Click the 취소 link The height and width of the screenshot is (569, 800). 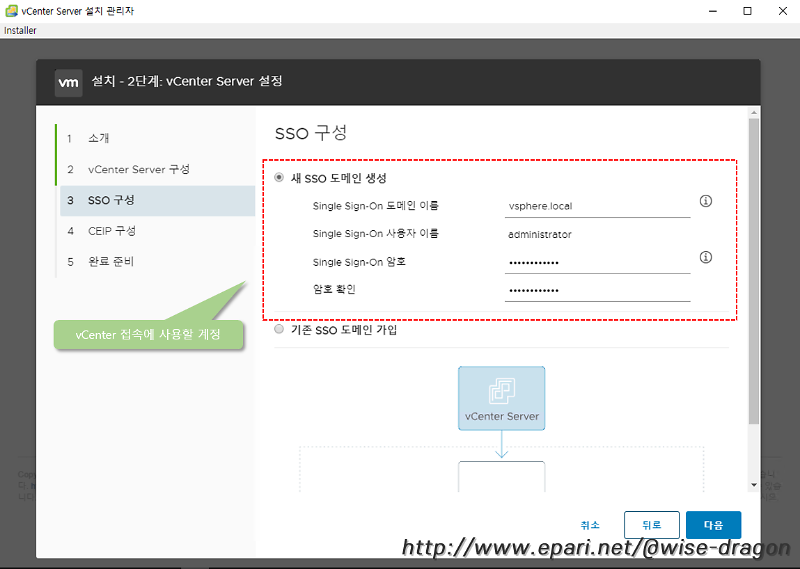click(x=590, y=525)
